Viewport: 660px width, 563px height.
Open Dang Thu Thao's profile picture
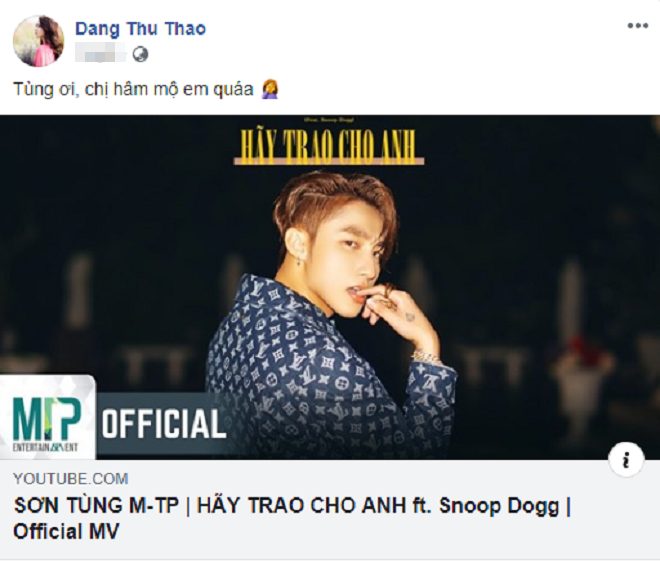(39, 41)
